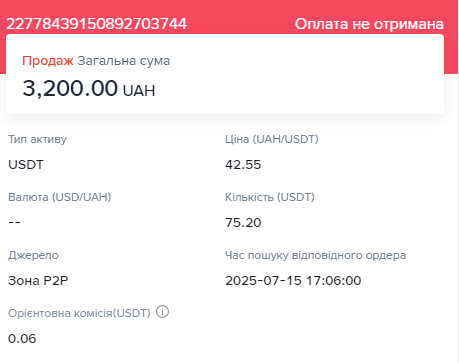Click the 'Загальна сума' heading

click(x=124, y=61)
